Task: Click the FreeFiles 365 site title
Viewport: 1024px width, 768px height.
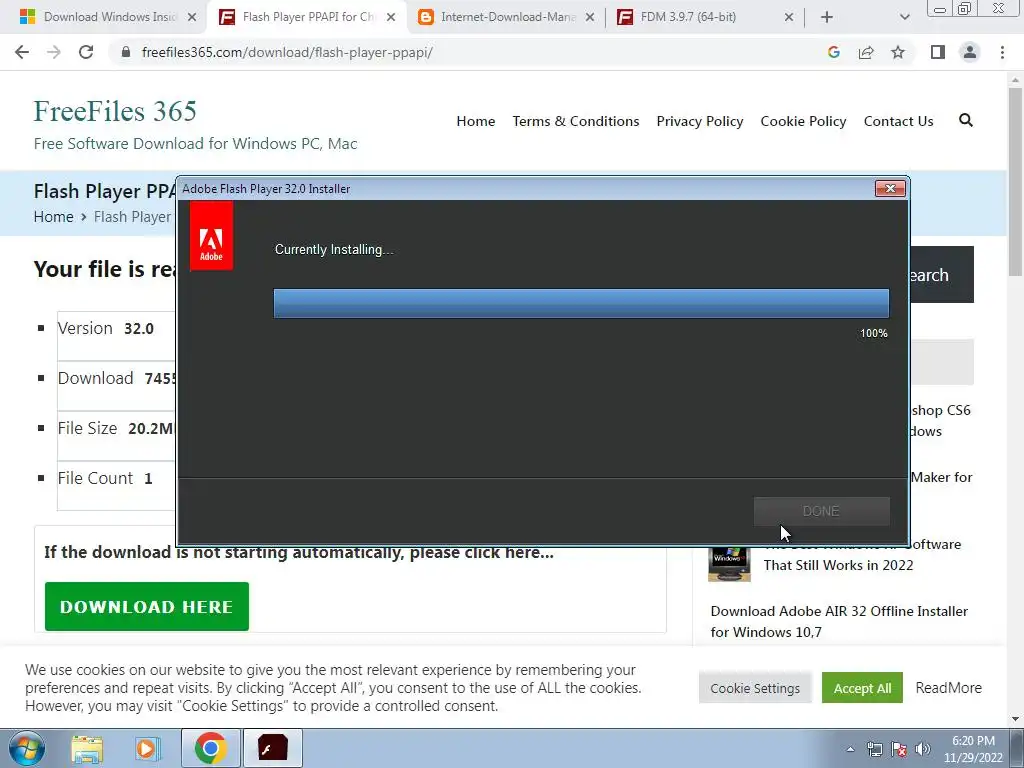Action: [115, 111]
